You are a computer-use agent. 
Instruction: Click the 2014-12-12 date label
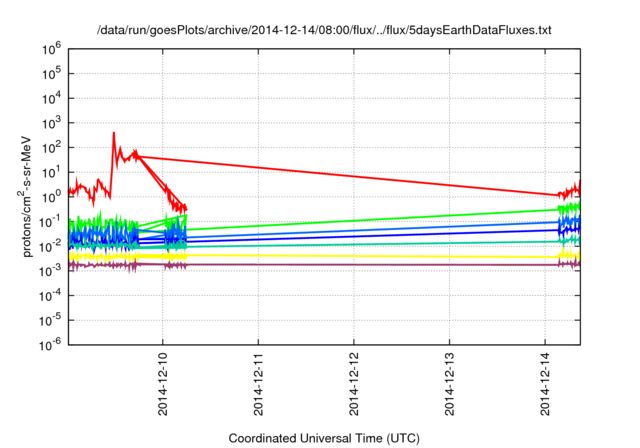point(354,384)
